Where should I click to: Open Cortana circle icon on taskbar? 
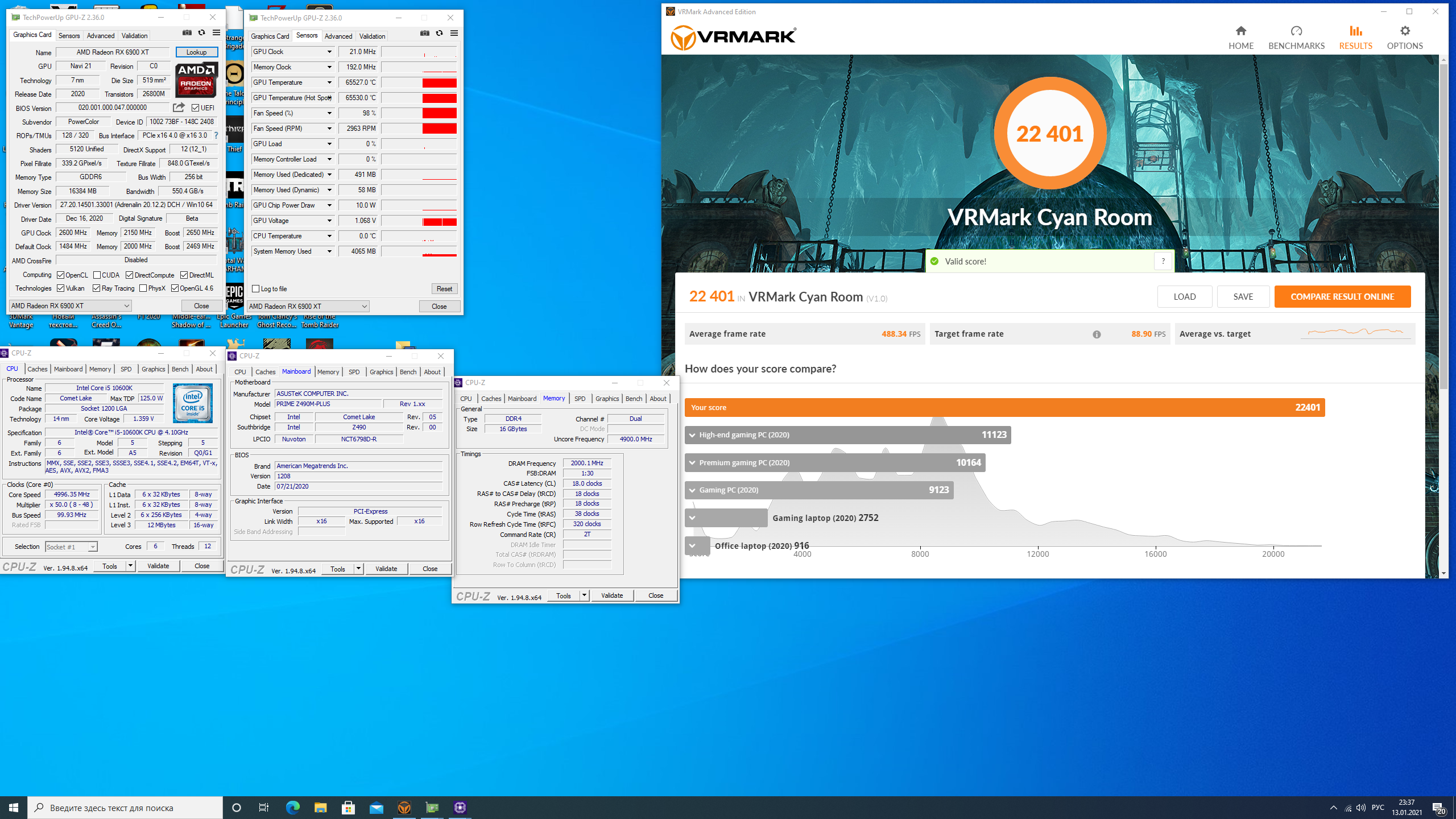237,808
